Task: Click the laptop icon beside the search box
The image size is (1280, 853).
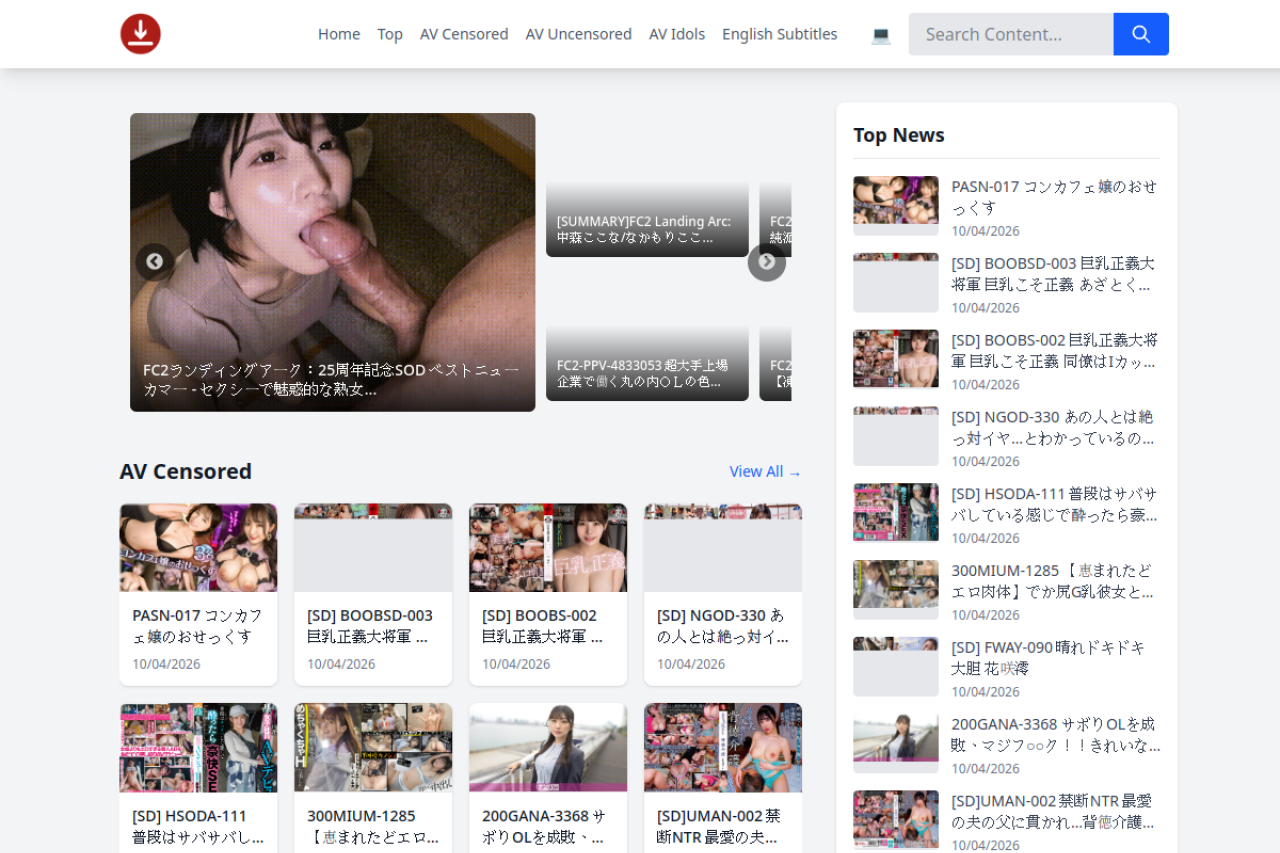Action: (x=881, y=35)
